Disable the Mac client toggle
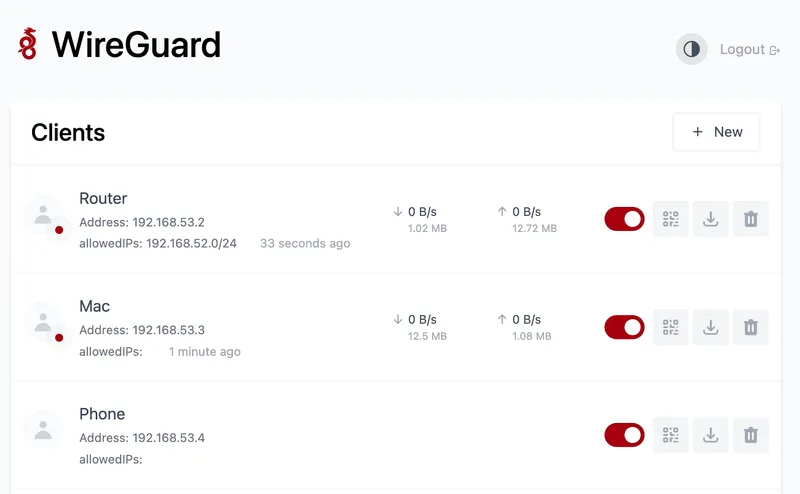 pyautogui.click(x=625, y=327)
